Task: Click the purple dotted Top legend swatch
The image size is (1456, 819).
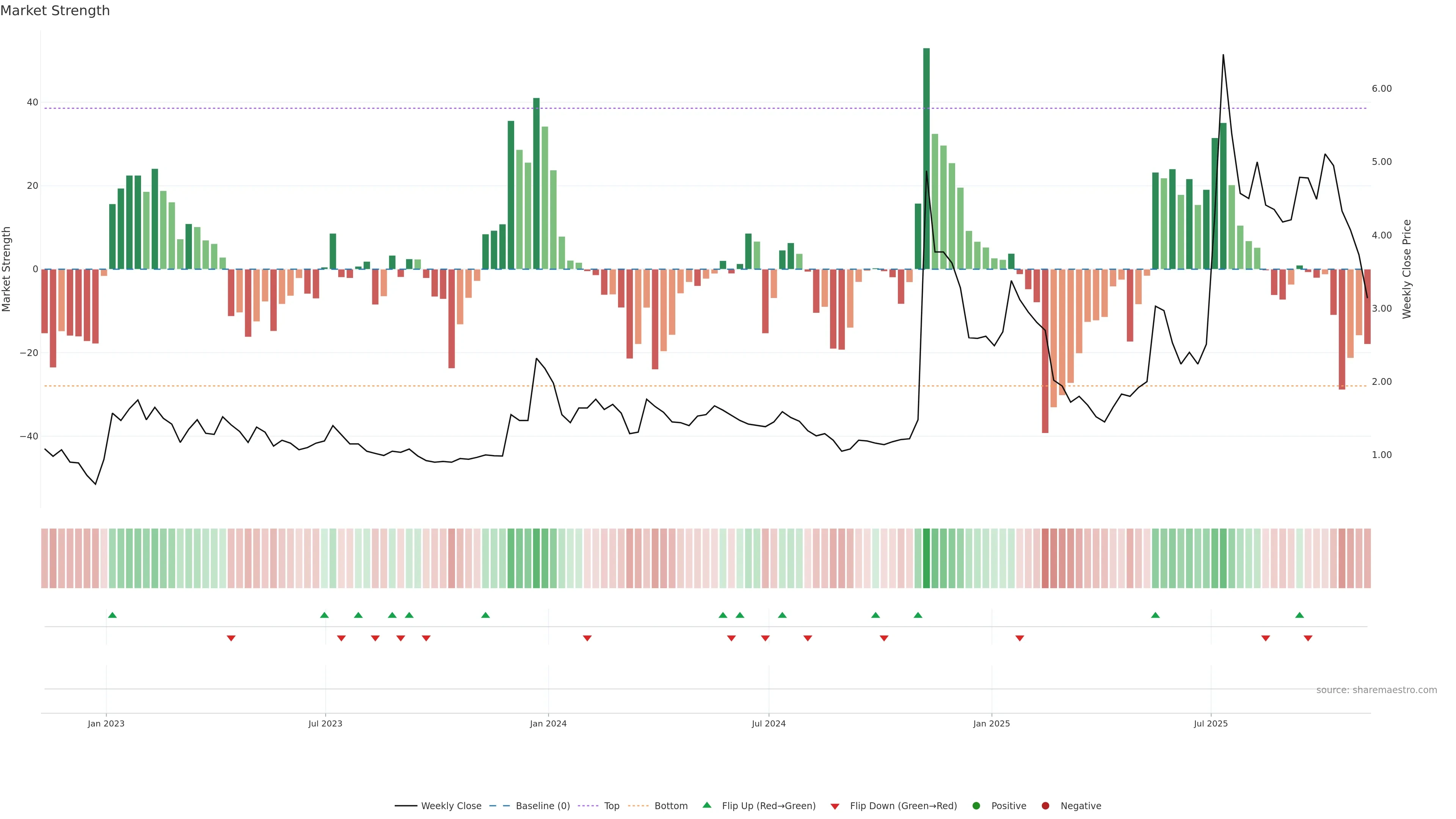Action: coord(588,806)
